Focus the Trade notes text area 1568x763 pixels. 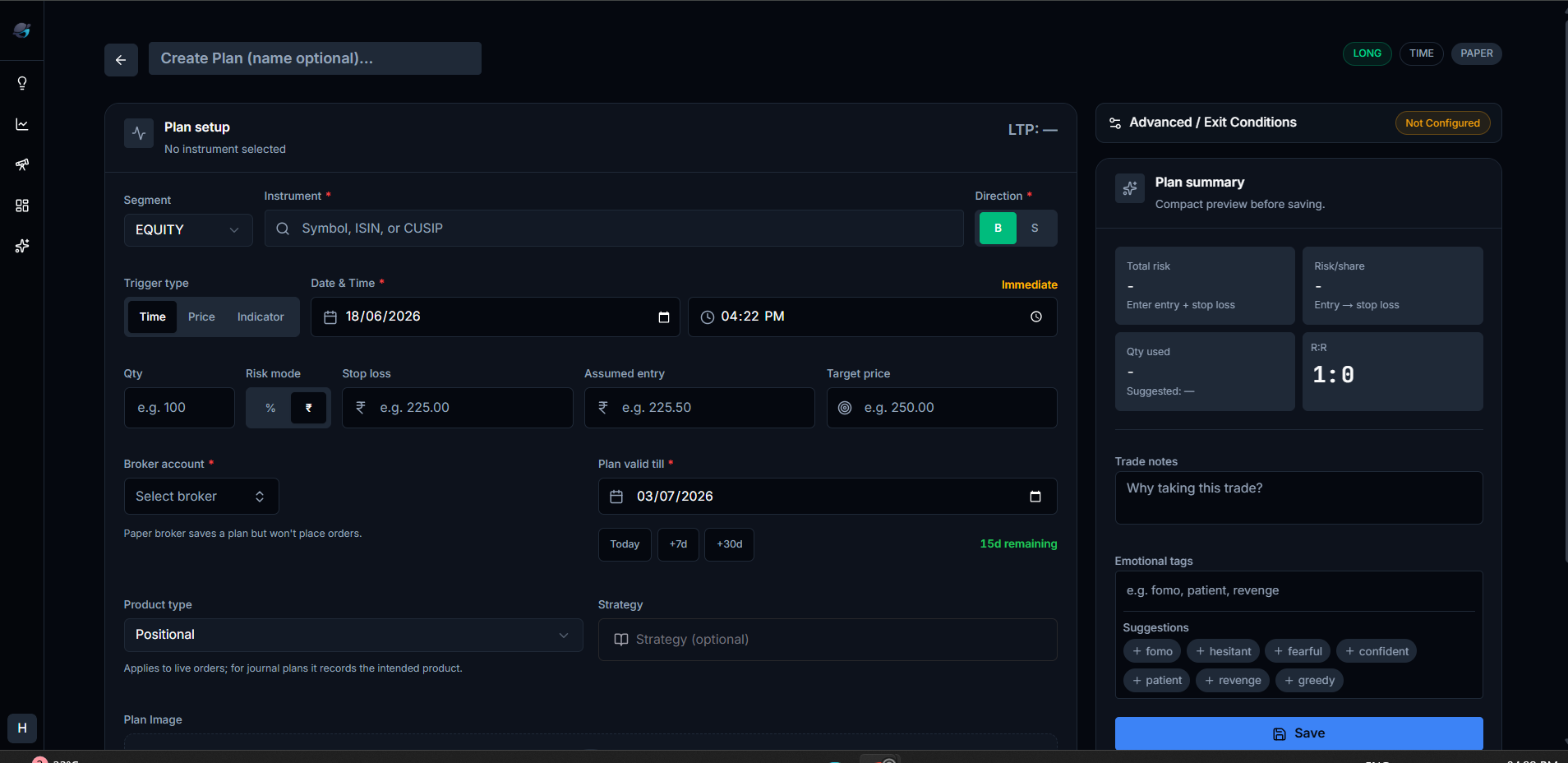(1299, 498)
